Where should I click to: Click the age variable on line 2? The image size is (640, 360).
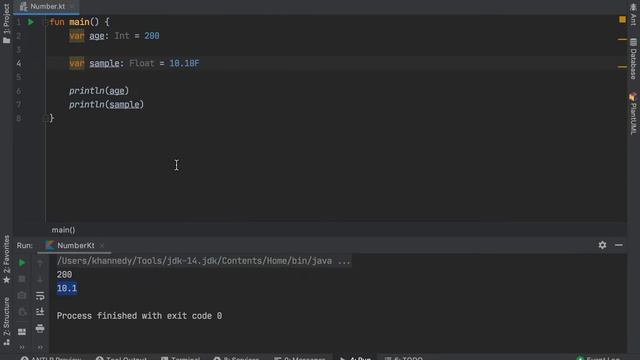click(x=97, y=36)
